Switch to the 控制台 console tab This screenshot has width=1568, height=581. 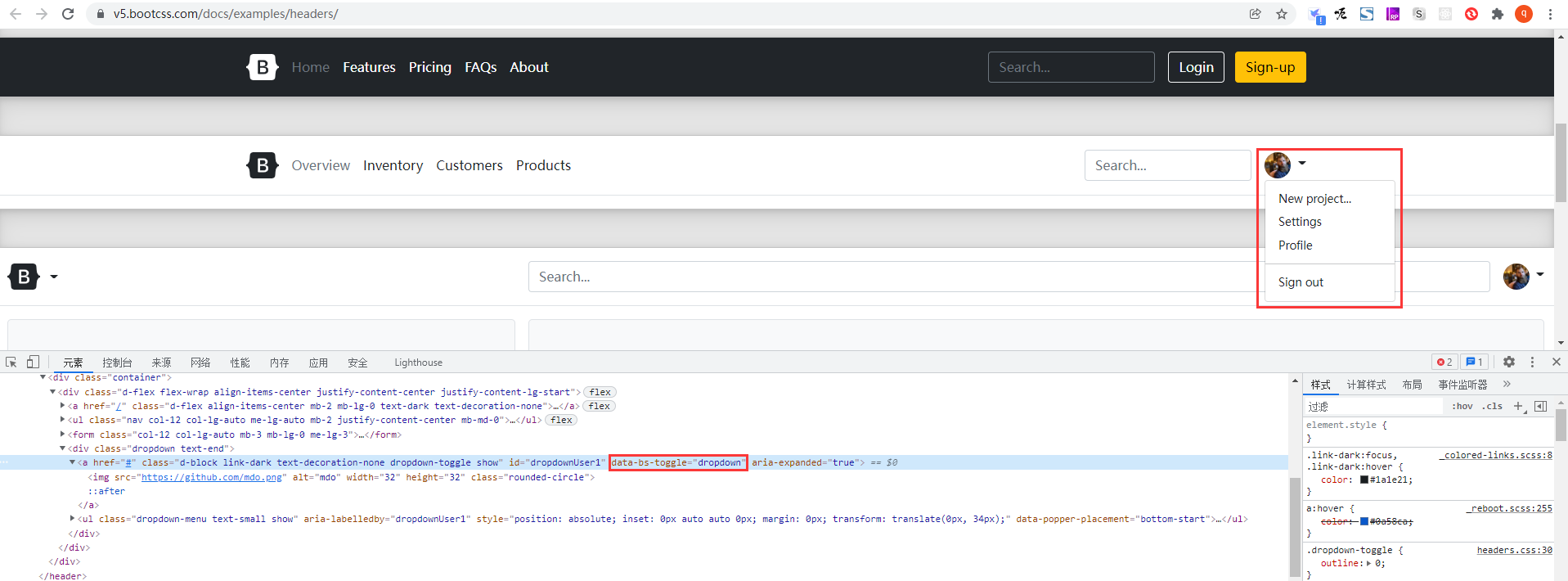(117, 363)
